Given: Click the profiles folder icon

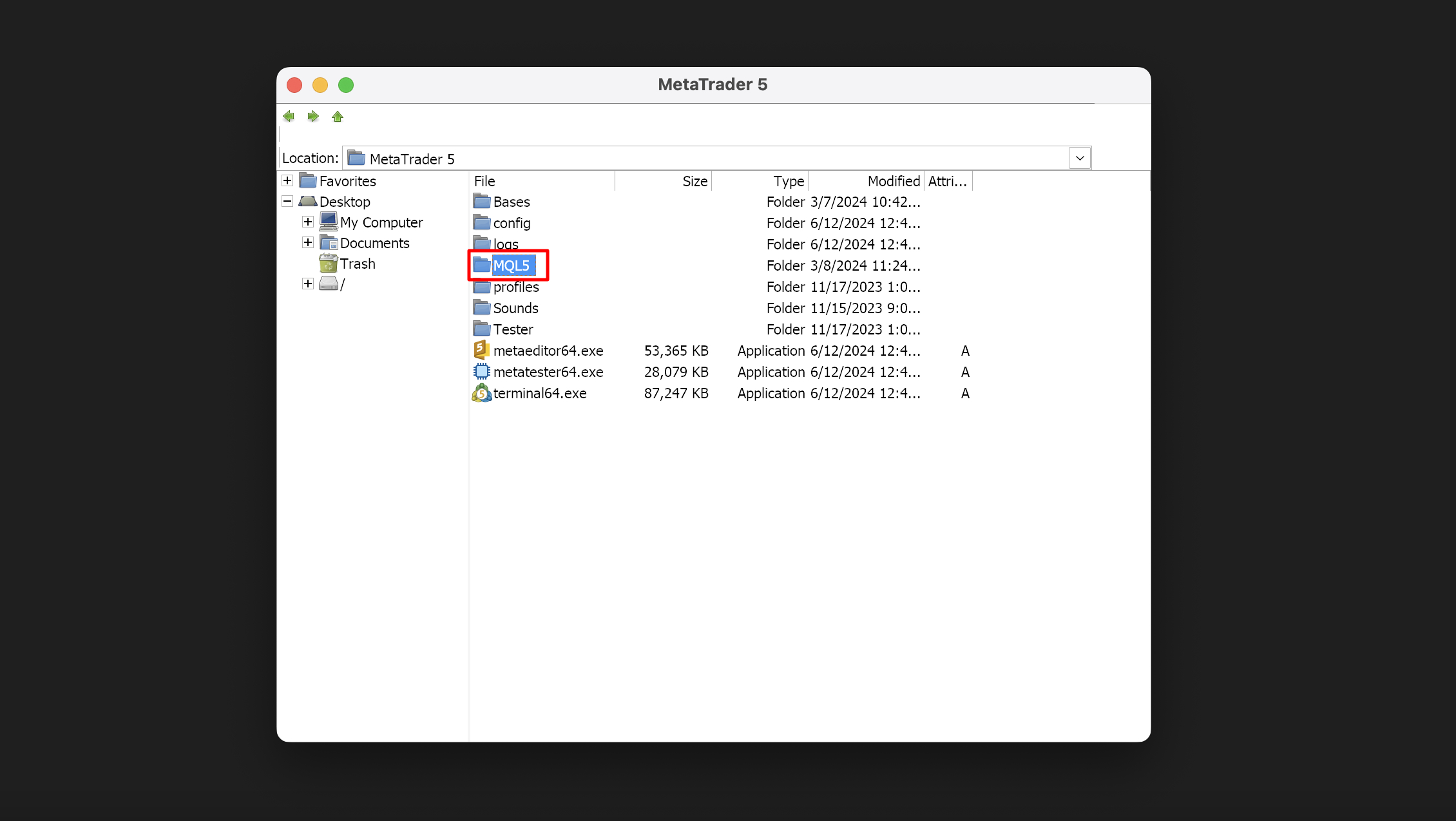Looking at the screenshot, I should click(482, 286).
